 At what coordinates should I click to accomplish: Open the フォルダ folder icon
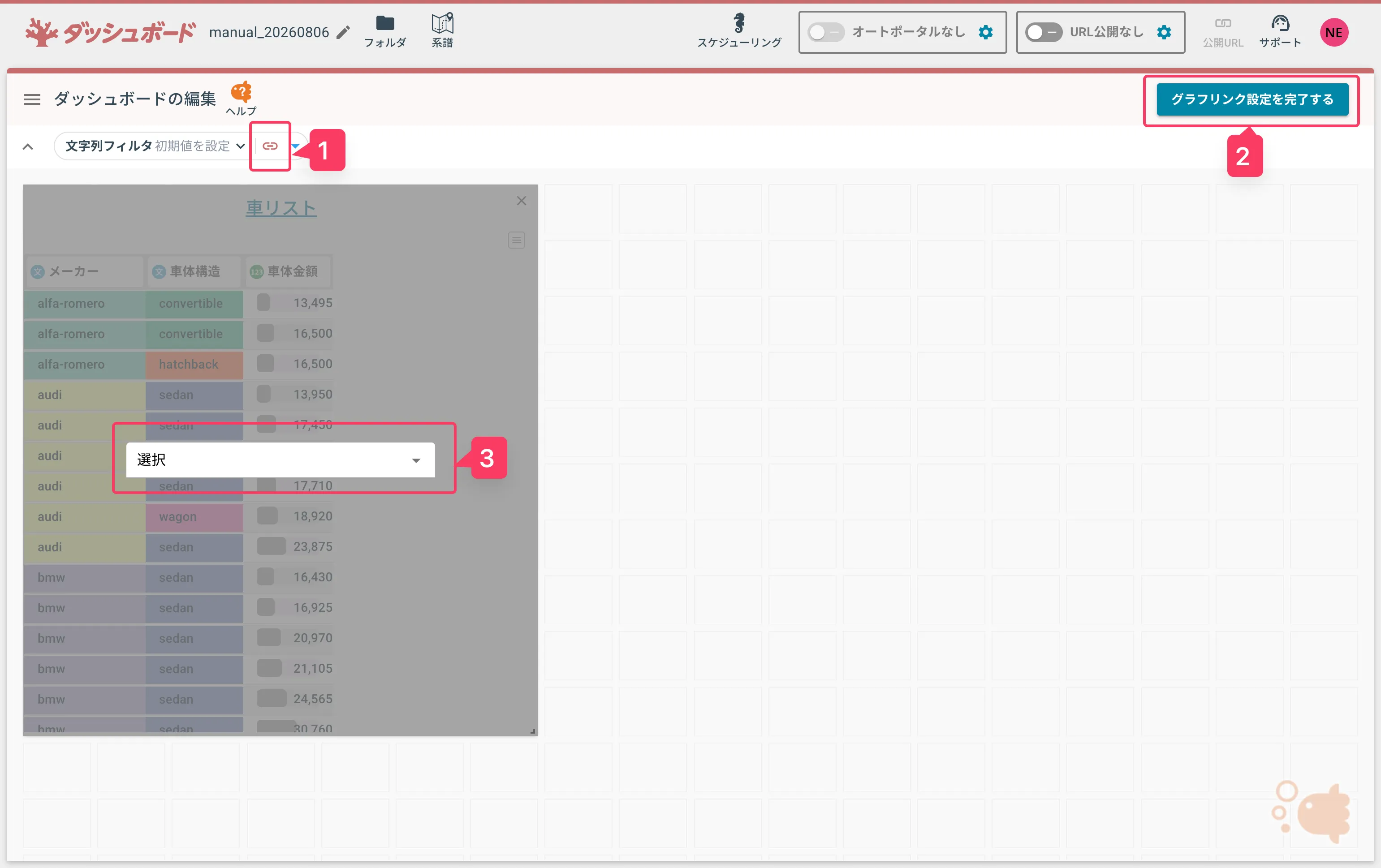point(385,31)
